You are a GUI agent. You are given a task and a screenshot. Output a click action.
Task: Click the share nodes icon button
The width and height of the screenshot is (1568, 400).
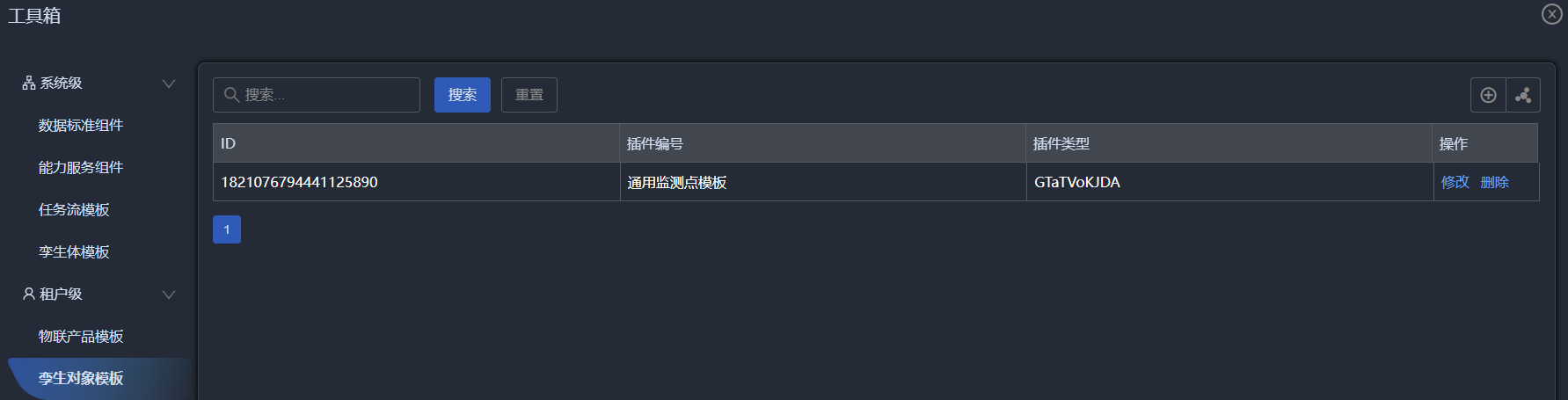pyautogui.click(x=1523, y=95)
